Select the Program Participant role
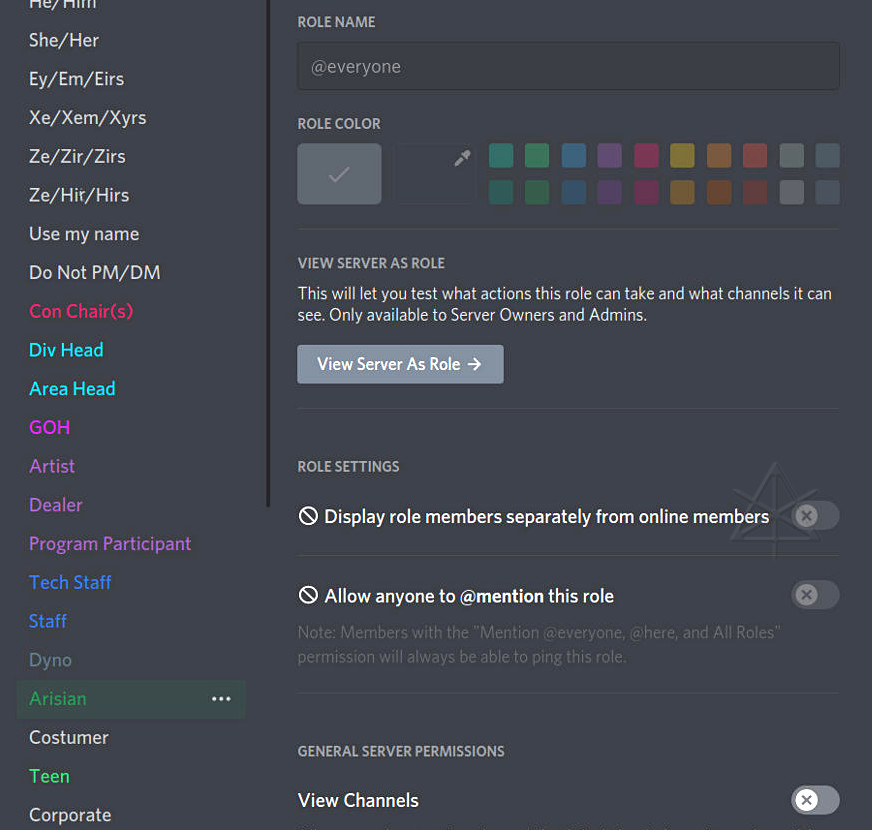872x830 pixels. pos(110,544)
